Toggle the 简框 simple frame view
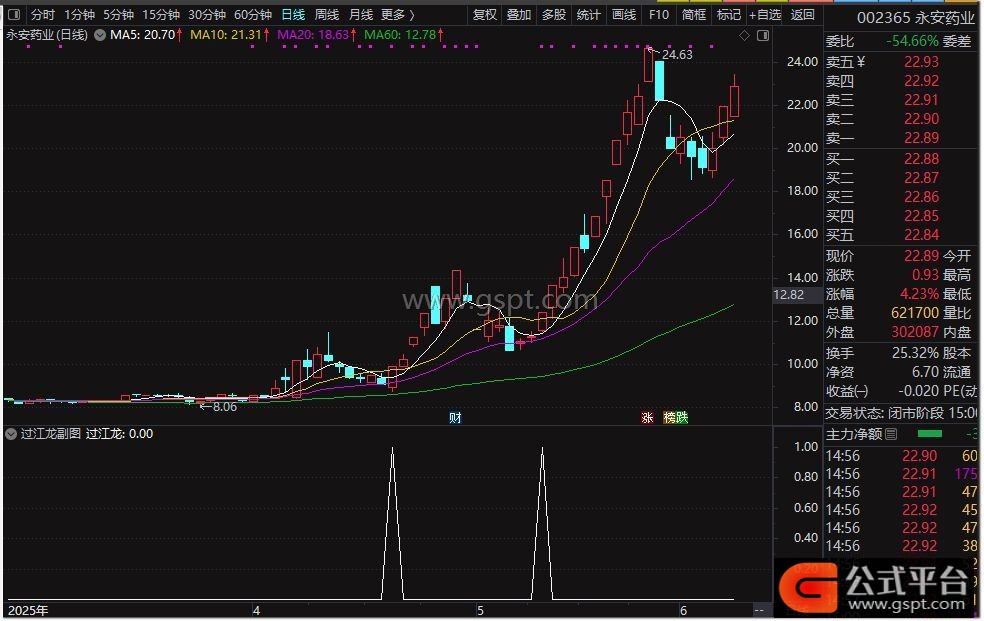984x621 pixels. click(x=693, y=14)
